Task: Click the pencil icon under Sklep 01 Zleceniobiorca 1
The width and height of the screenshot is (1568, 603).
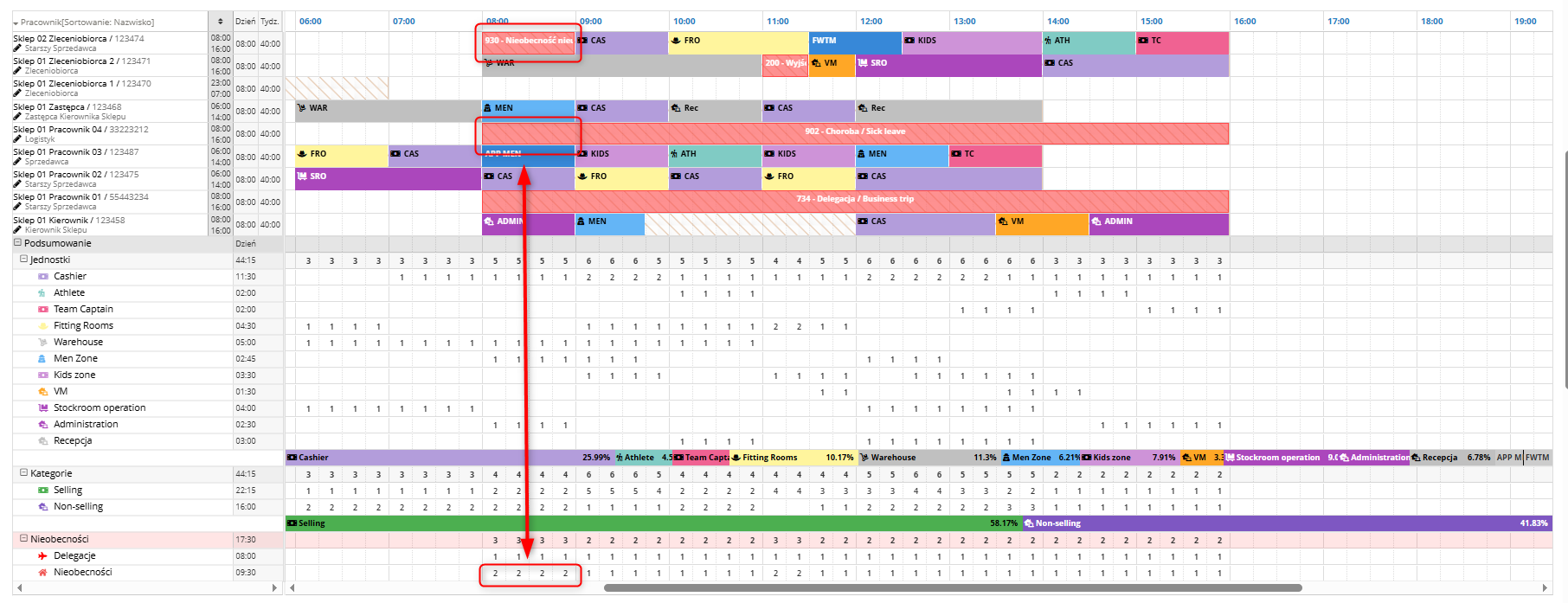Action: [17, 93]
